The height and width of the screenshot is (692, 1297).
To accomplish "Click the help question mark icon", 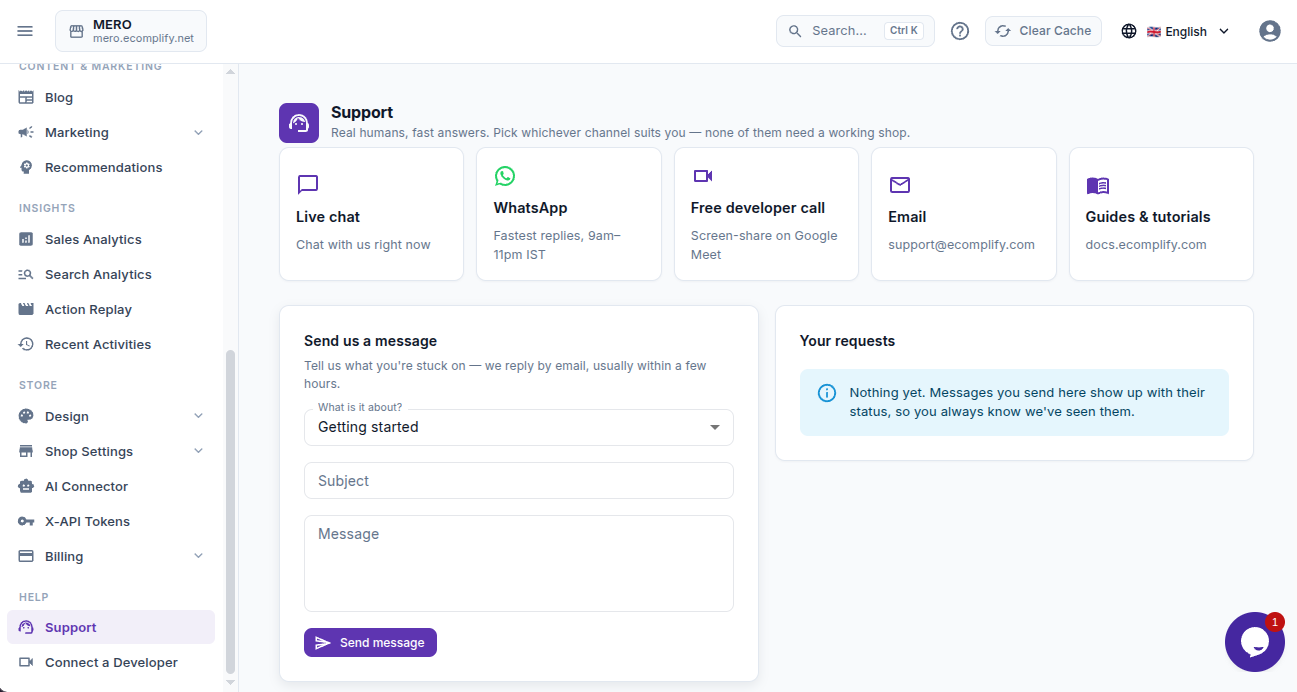I will (x=960, y=31).
